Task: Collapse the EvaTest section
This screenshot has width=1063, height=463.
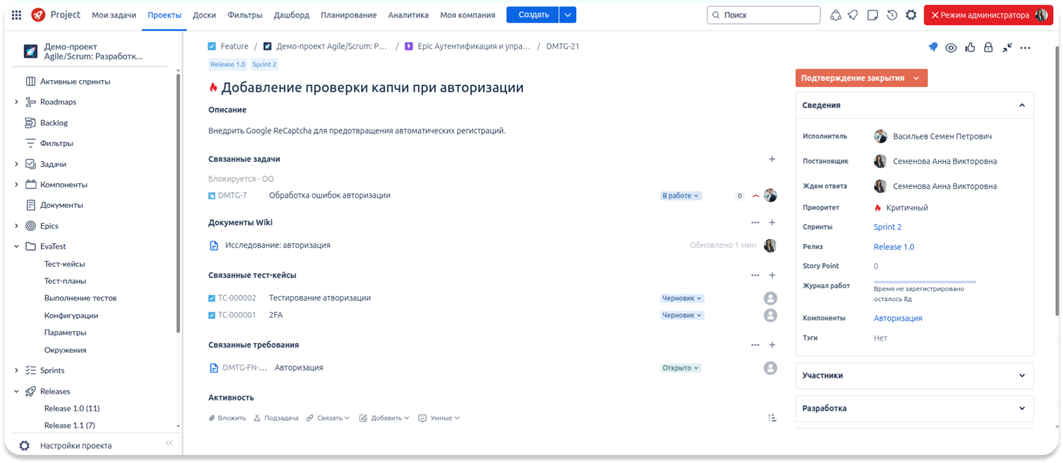Action: pos(16,247)
